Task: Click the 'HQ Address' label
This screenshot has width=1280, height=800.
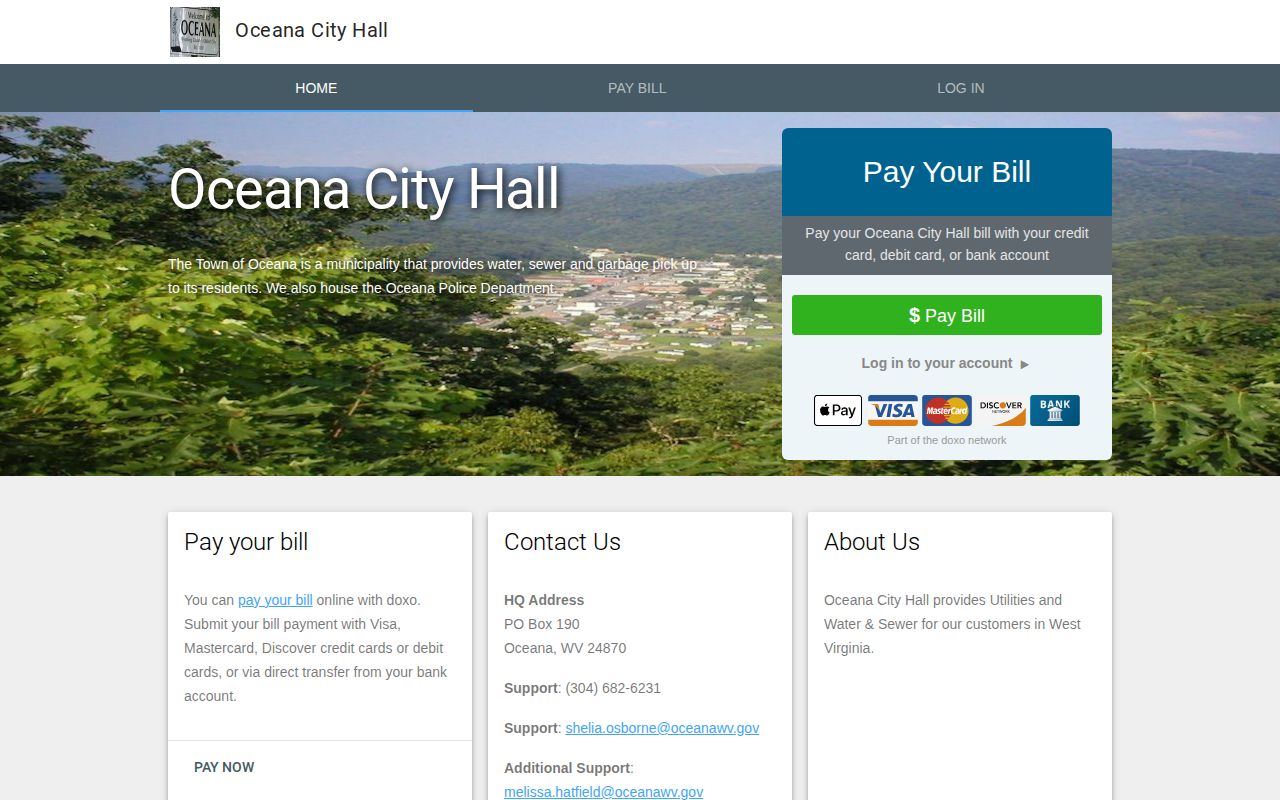Action: coord(544,600)
